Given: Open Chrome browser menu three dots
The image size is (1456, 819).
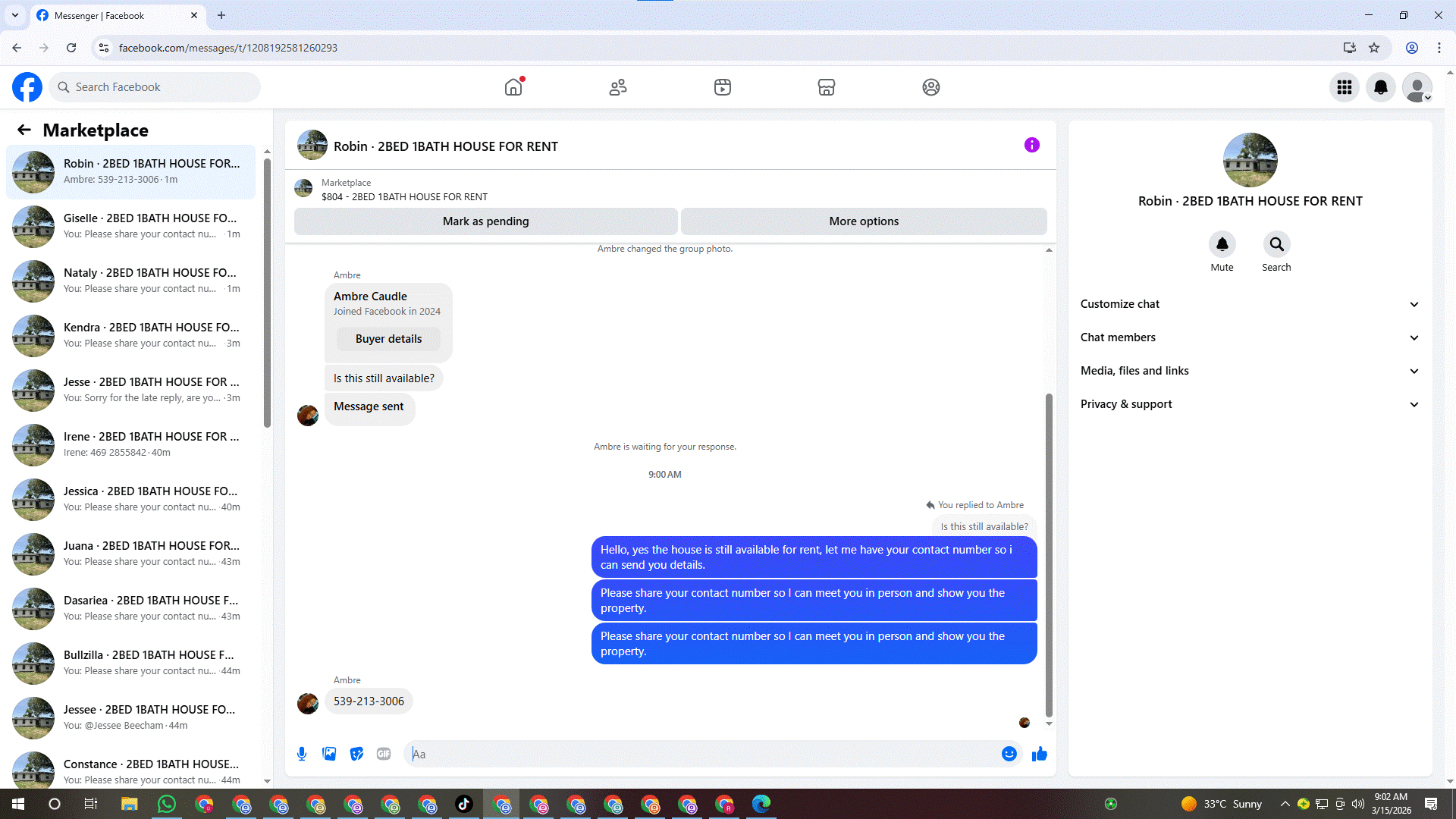Looking at the screenshot, I should 1439,48.
